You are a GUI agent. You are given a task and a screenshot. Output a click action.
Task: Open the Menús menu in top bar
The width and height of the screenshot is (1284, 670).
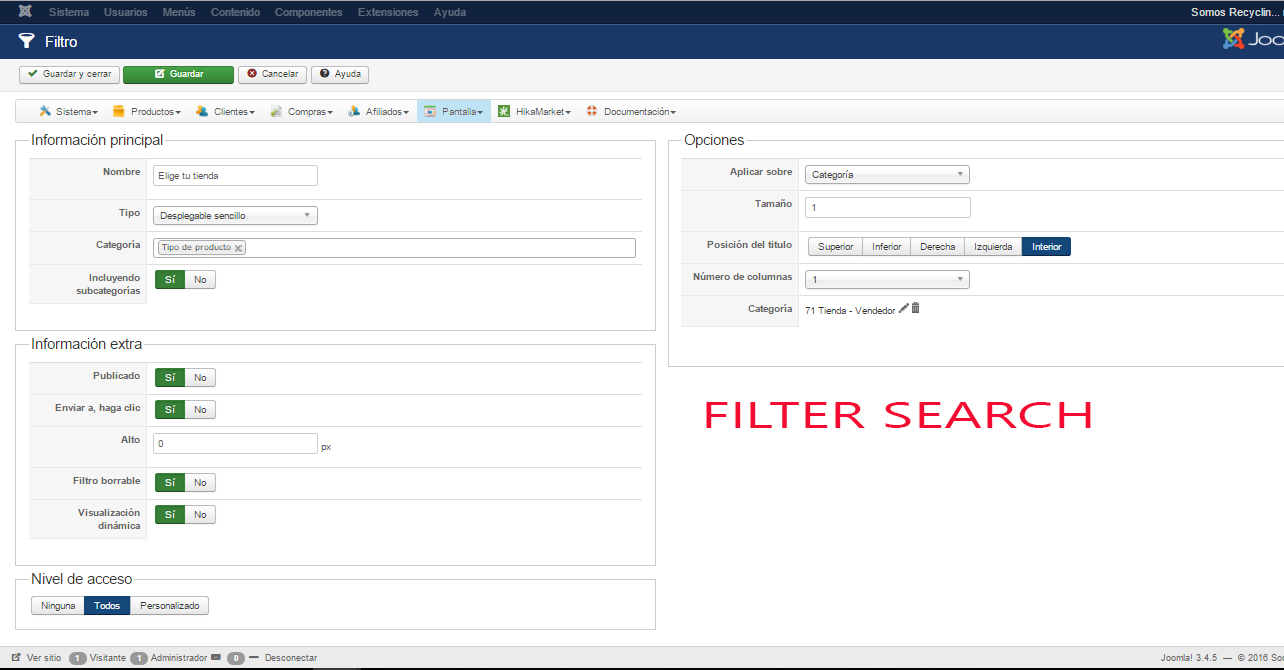pyautogui.click(x=179, y=12)
